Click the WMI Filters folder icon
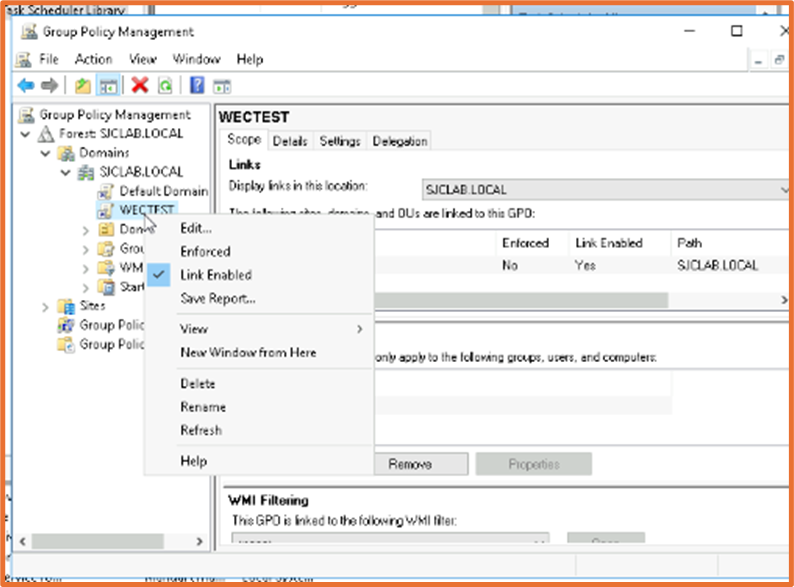The image size is (794, 587). pos(106,268)
